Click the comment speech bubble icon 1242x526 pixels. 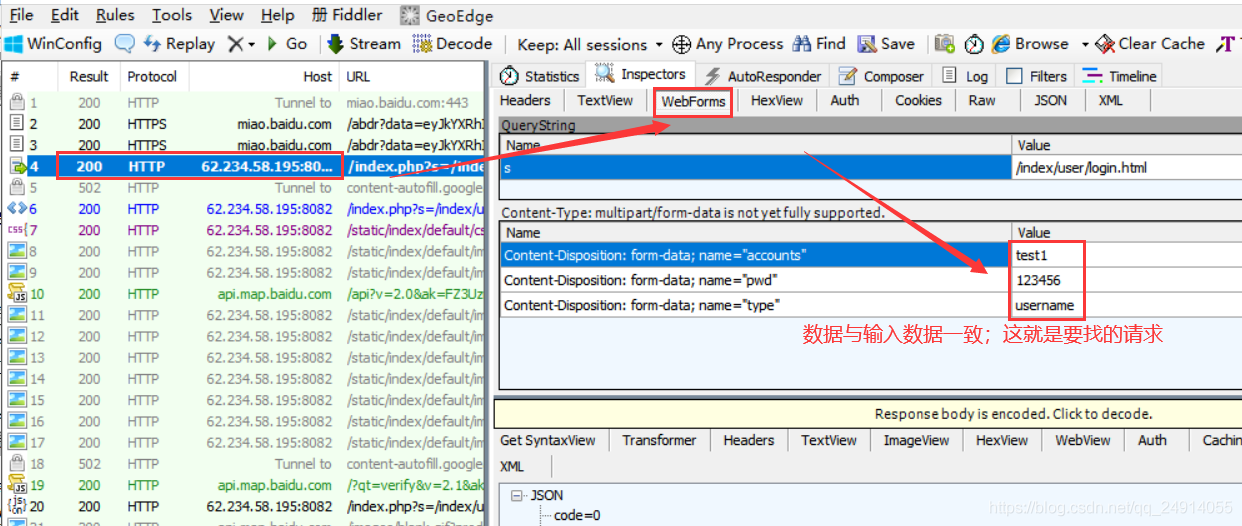(125, 44)
